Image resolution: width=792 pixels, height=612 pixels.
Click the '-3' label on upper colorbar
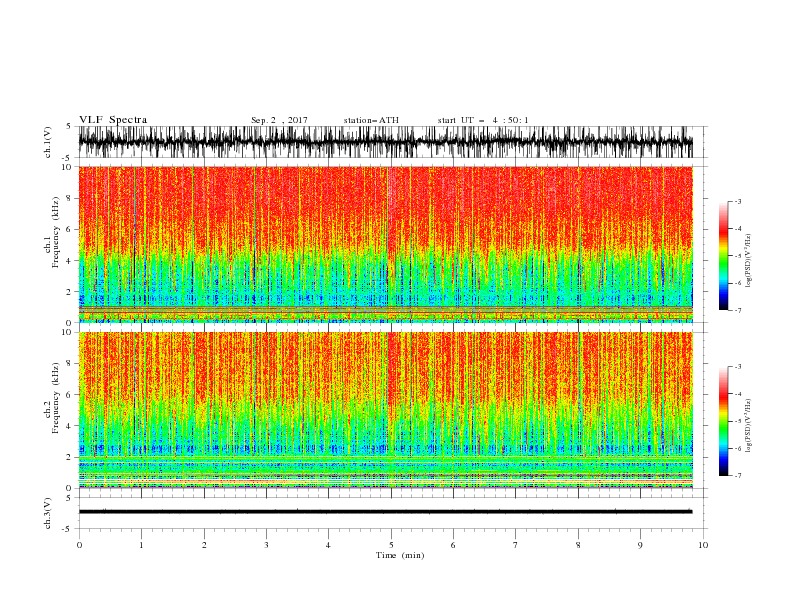click(737, 201)
